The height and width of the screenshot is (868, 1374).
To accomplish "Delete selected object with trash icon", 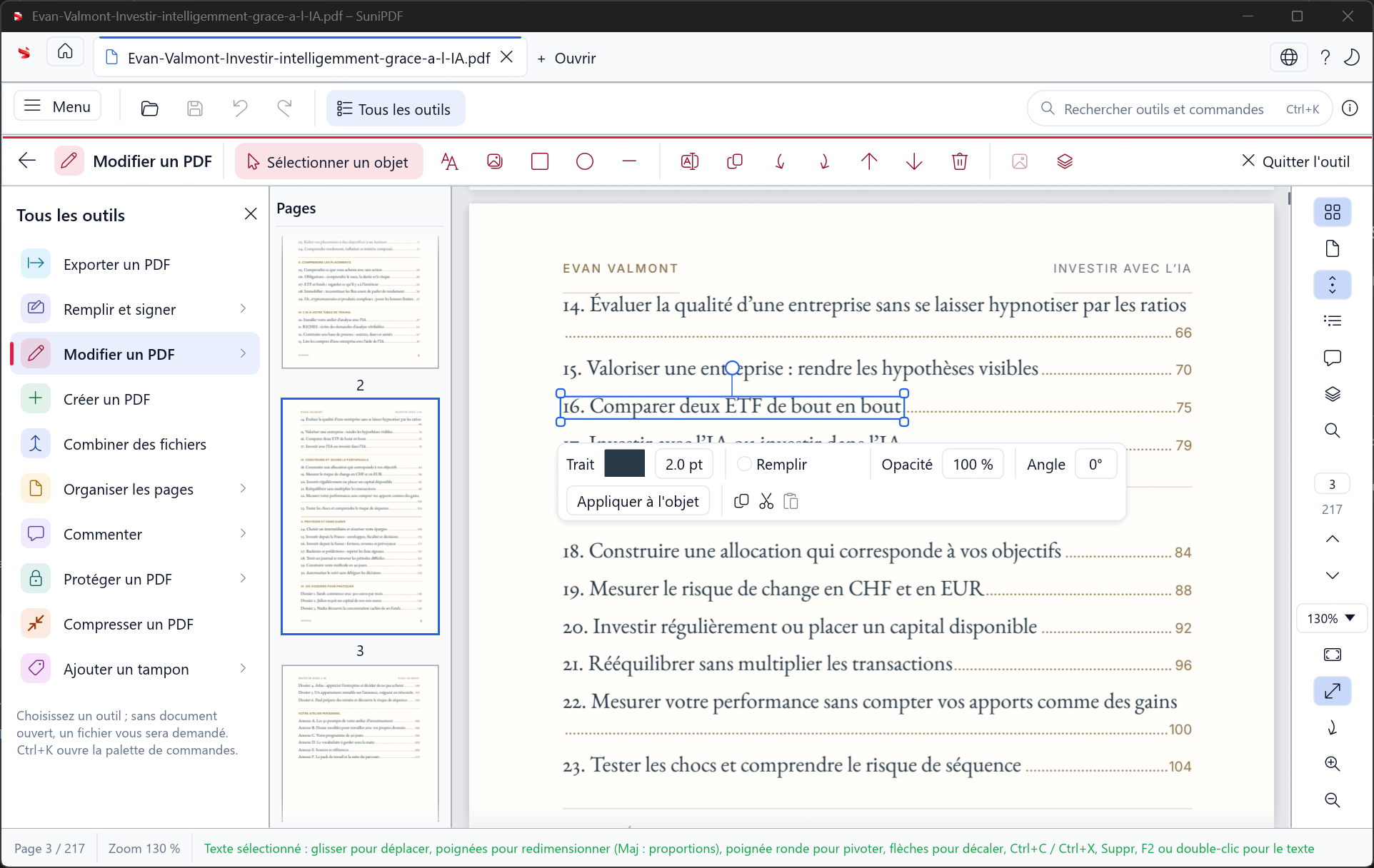I will (x=960, y=162).
